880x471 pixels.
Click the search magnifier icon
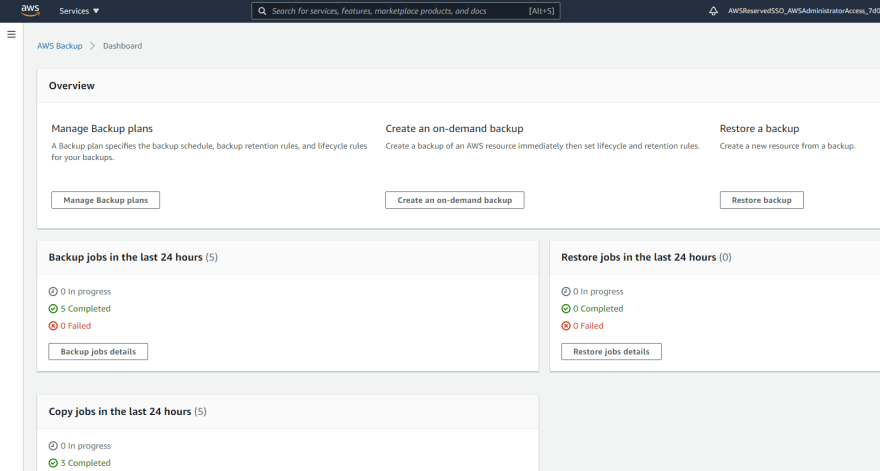262,11
